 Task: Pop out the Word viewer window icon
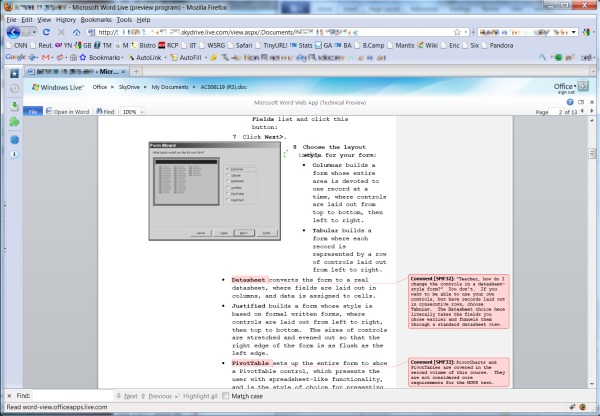coord(581,102)
